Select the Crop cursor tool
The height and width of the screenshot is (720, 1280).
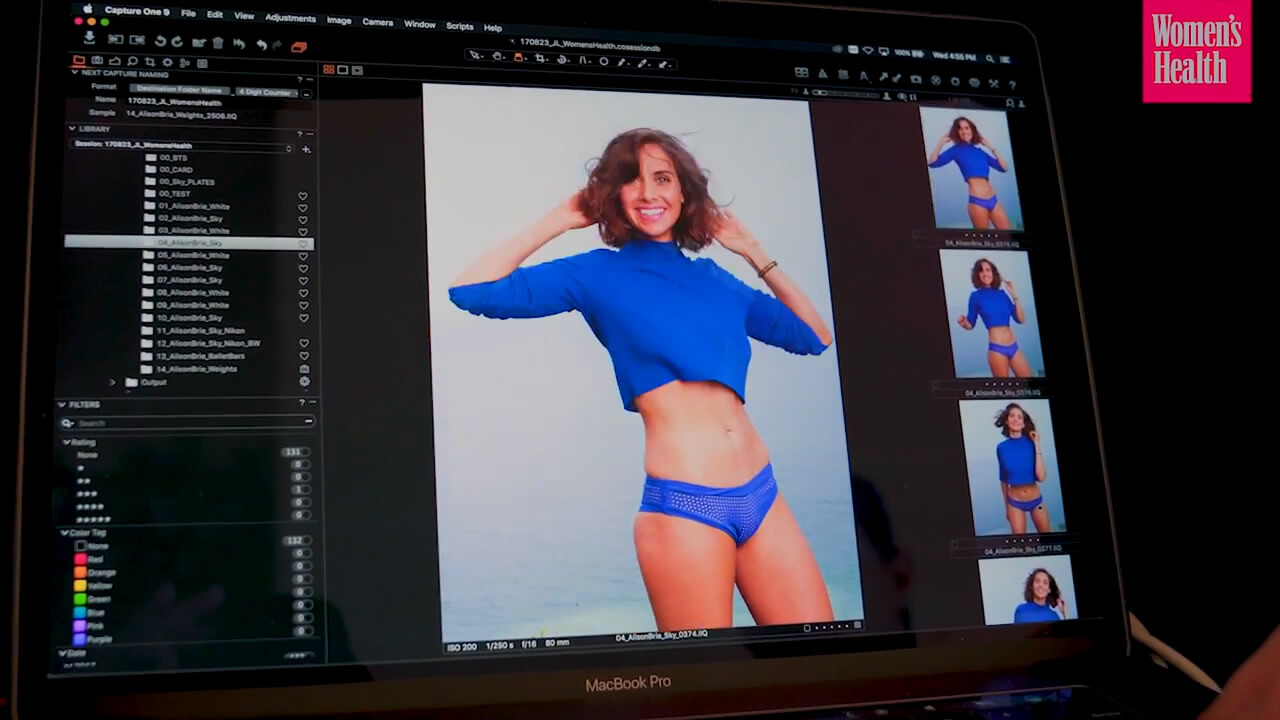[540, 59]
